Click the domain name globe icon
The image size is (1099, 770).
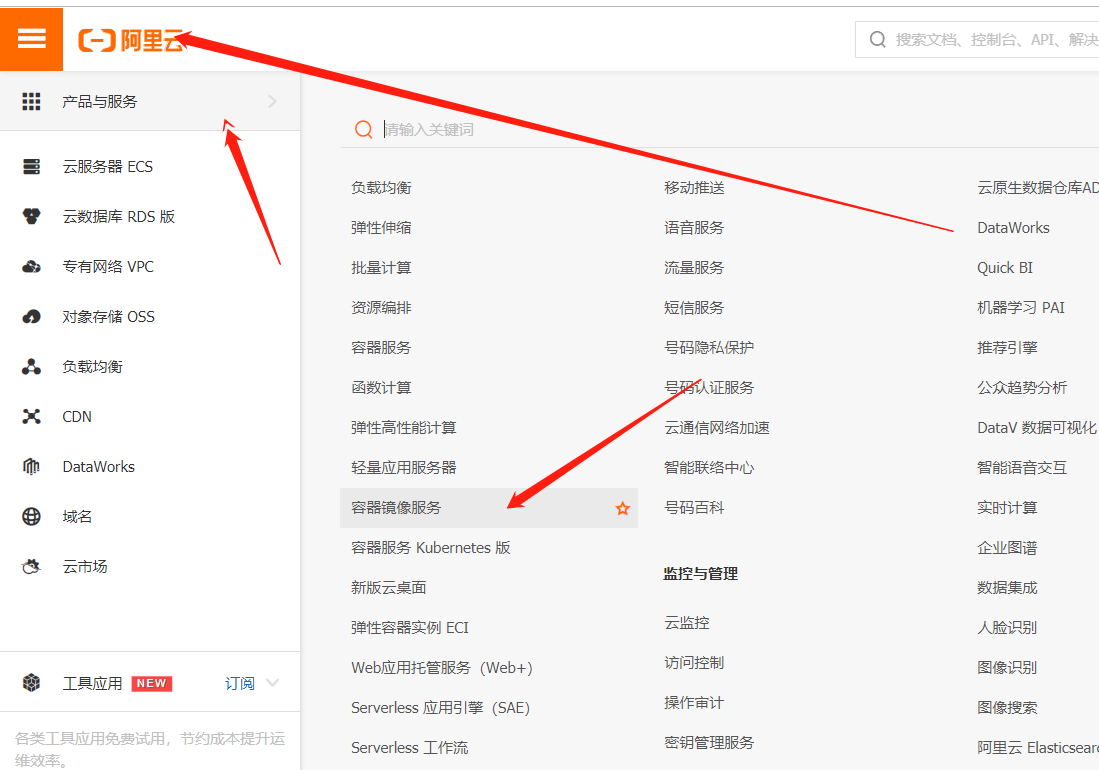coord(32,516)
